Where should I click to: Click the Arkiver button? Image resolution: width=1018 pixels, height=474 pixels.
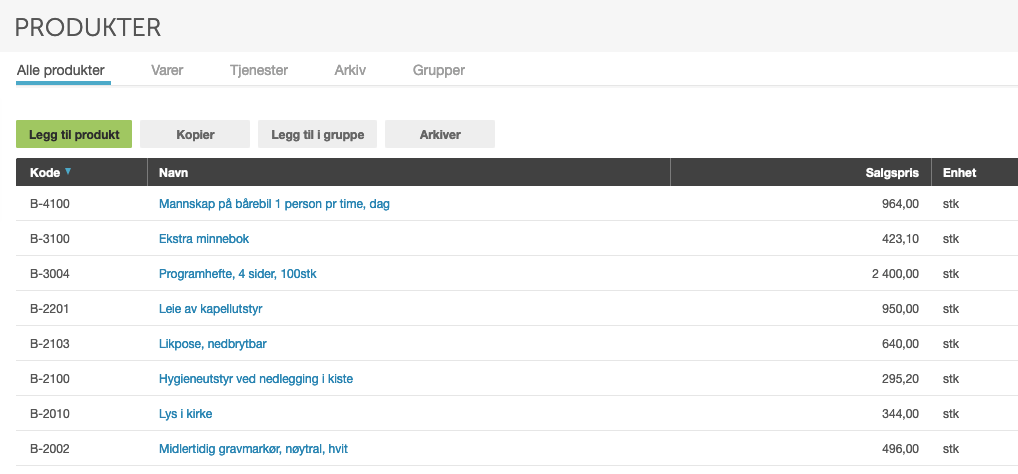(x=440, y=134)
